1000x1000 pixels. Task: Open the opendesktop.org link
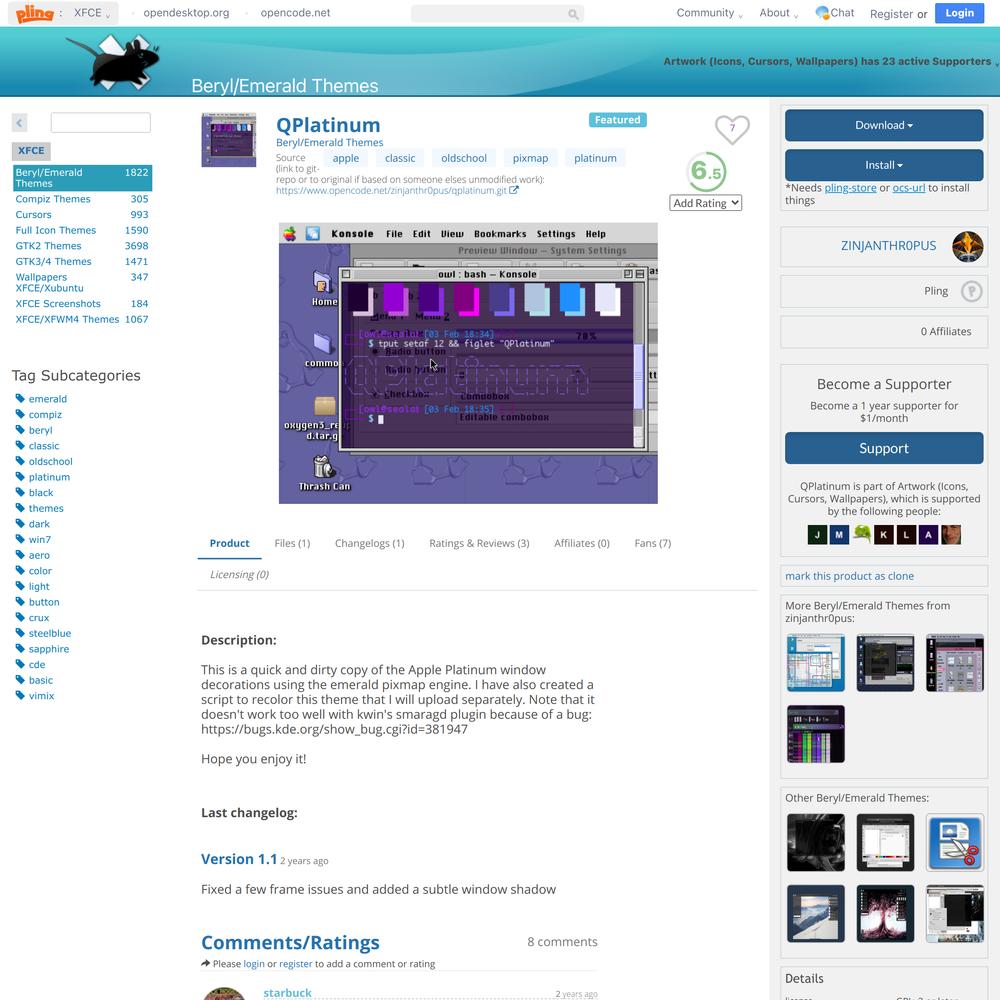tap(186, 13)
